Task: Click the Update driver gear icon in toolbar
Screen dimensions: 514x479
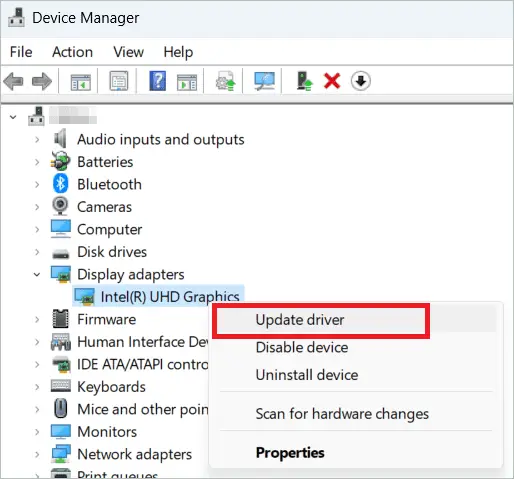Action: (x=226, y=81)
